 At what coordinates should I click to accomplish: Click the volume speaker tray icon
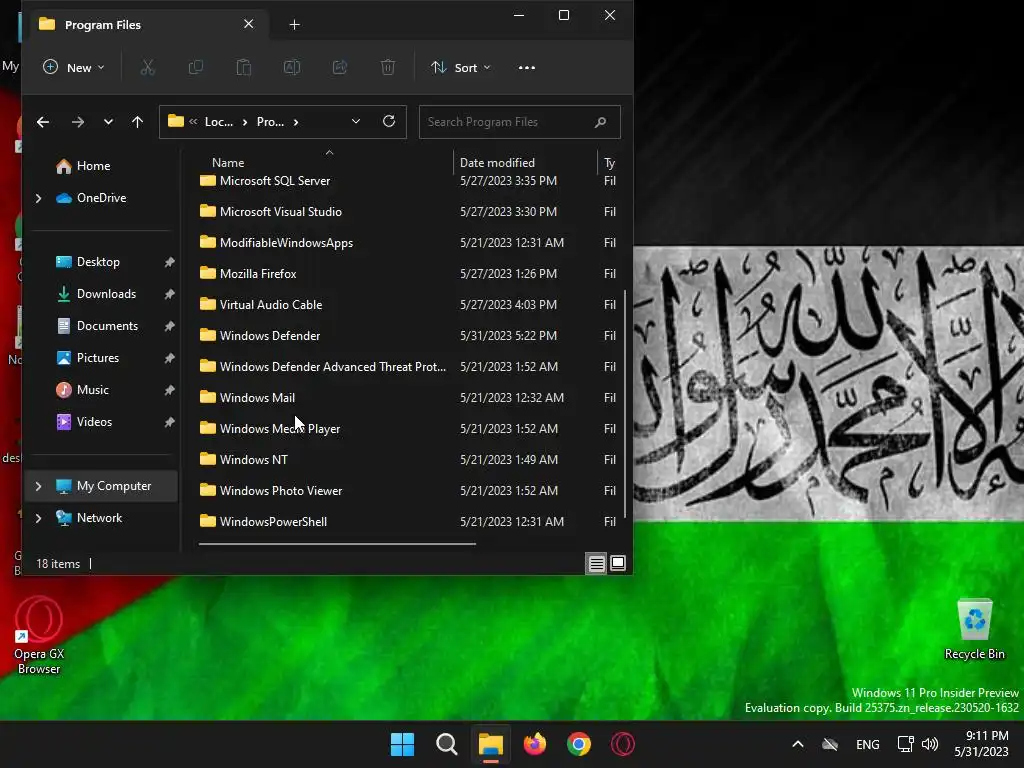[930, 744]
